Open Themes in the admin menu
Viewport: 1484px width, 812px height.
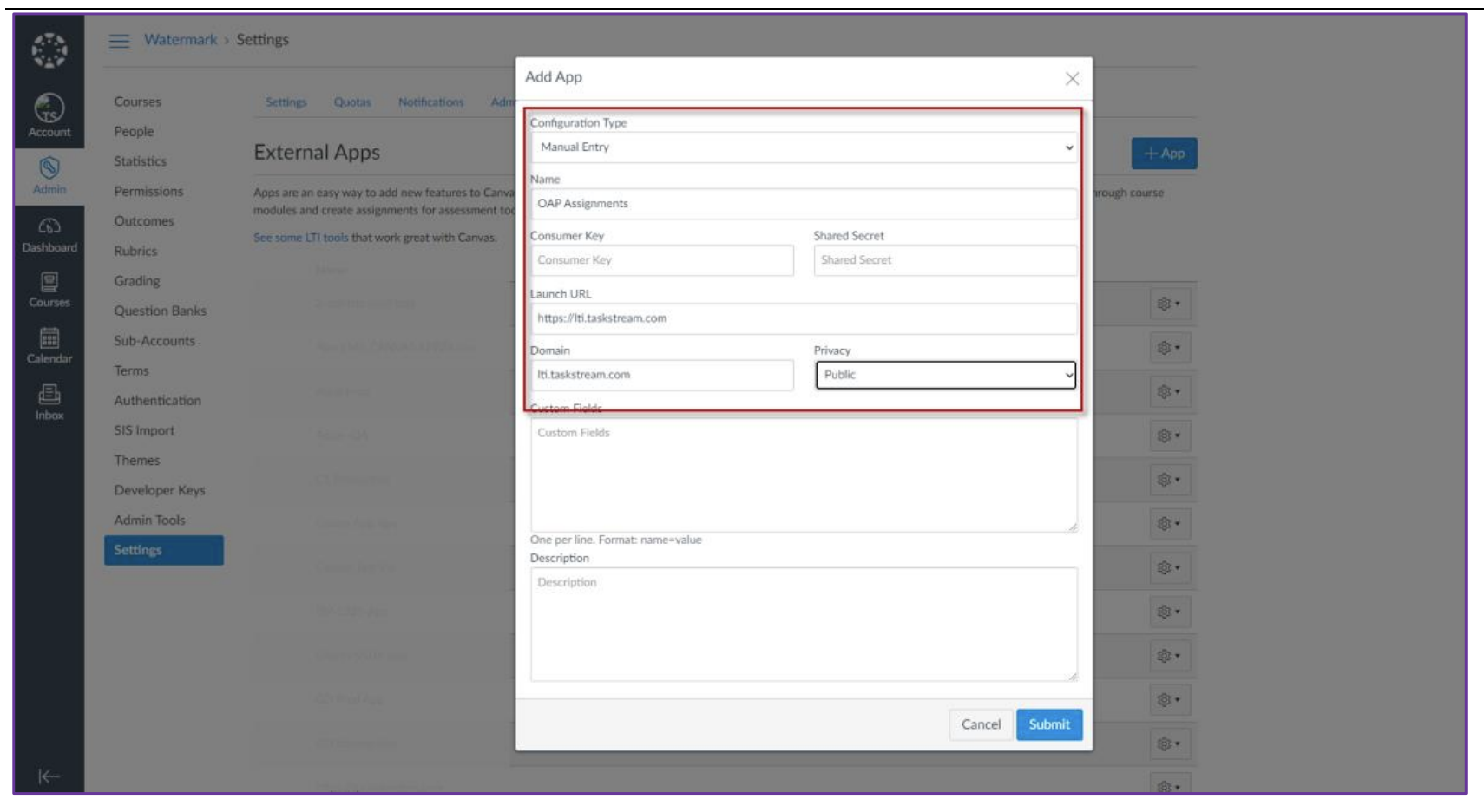click(x=137, y=461)
